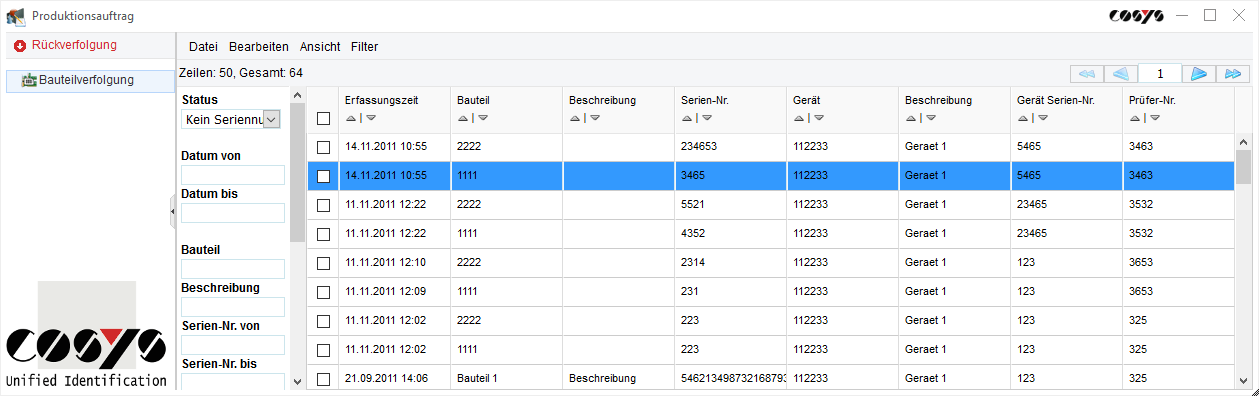The image size is (1259, 396).
Task: Go to the next page of results
Action: [1198, 74]
